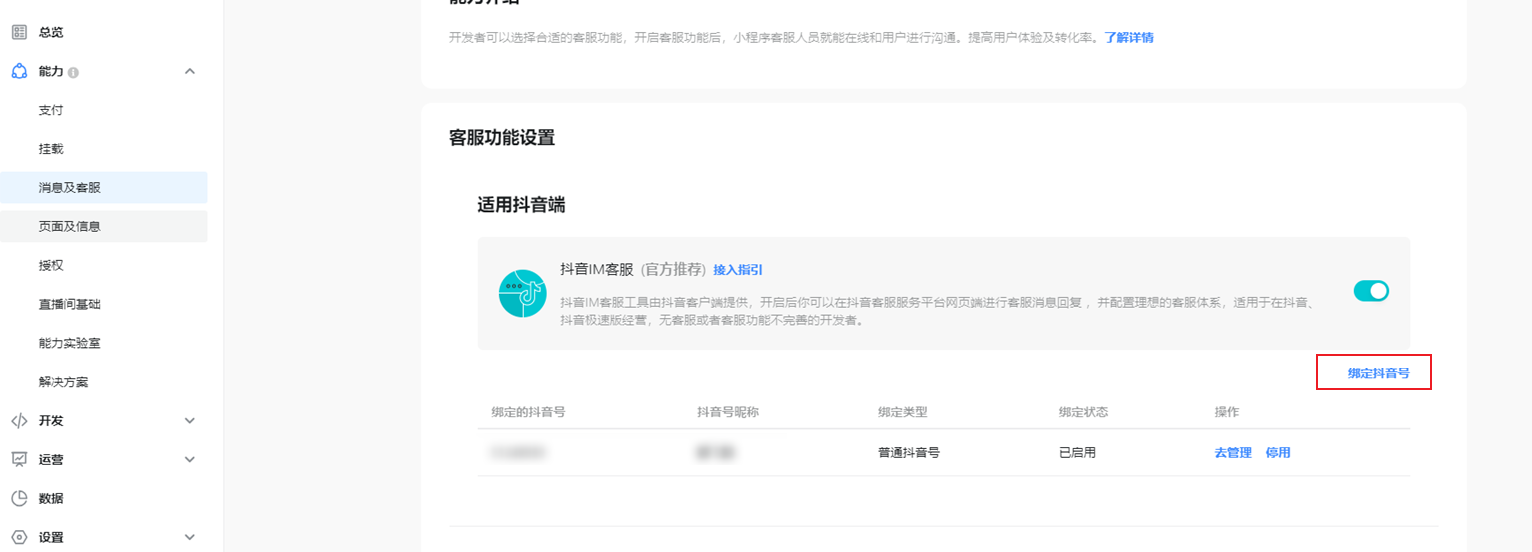Click the 抖音IM客服 round logo icon

523,294
